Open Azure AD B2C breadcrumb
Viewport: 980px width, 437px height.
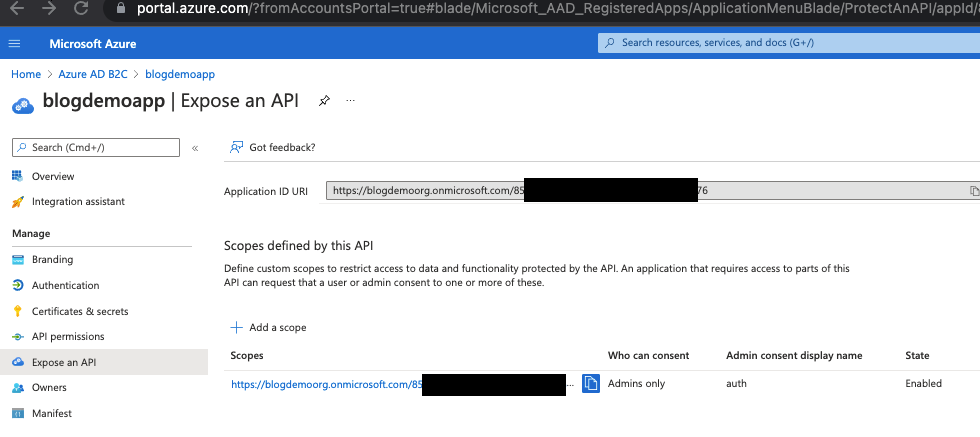tap(92, 74)
